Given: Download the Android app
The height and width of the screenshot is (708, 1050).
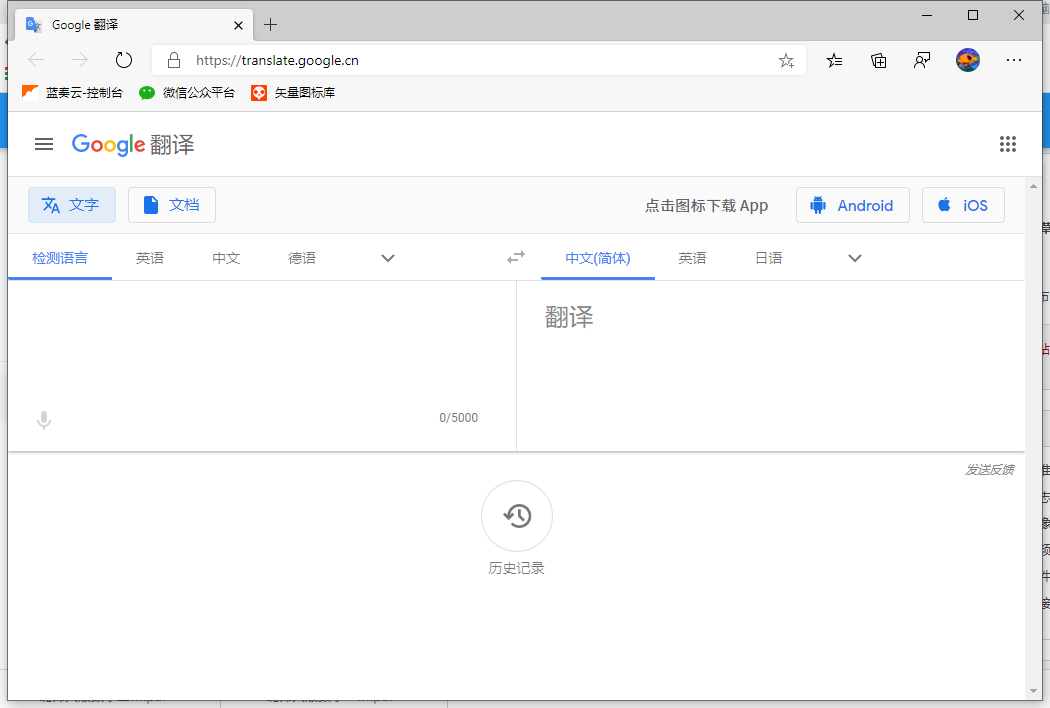Looking at the screenshot, I should (852, 205).
